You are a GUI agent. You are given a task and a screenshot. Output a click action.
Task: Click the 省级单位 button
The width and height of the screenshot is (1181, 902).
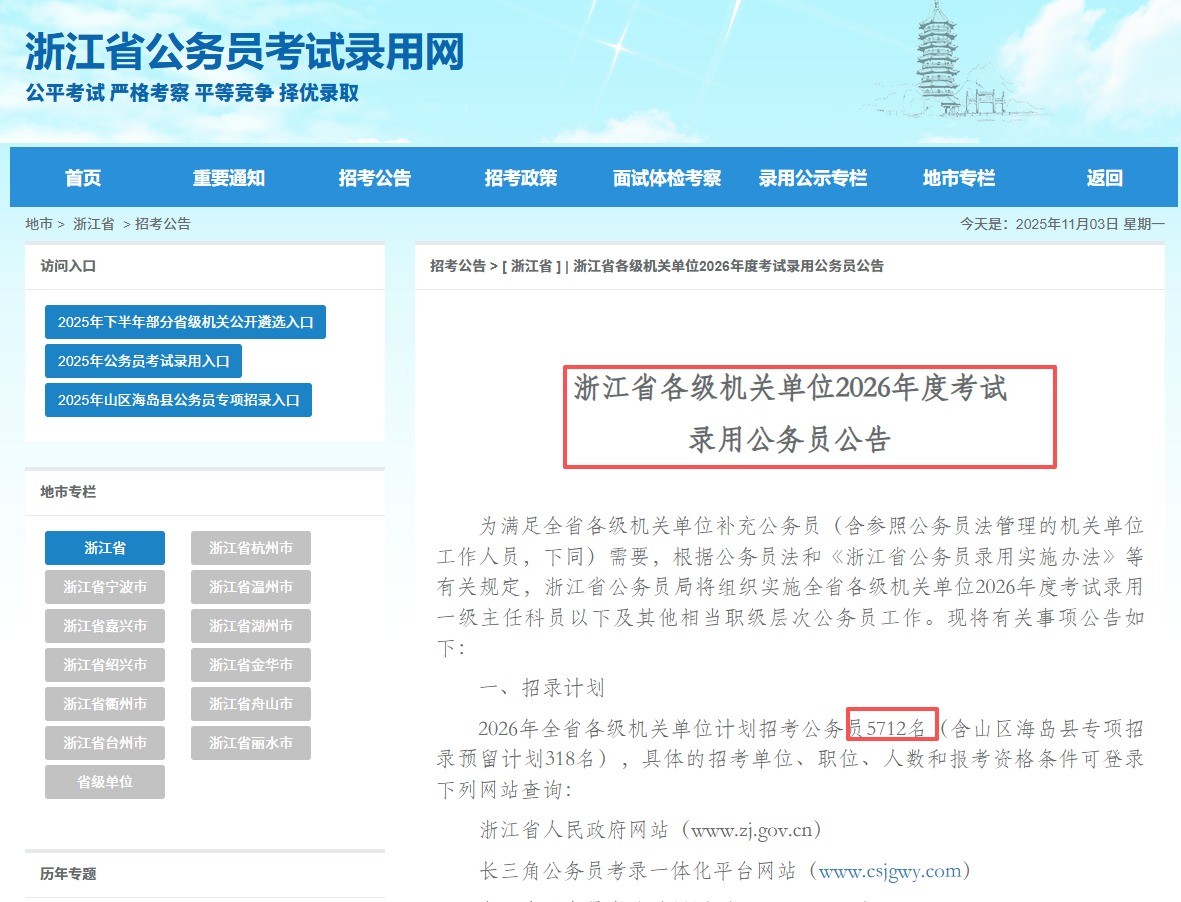click(x=105, y=782)
